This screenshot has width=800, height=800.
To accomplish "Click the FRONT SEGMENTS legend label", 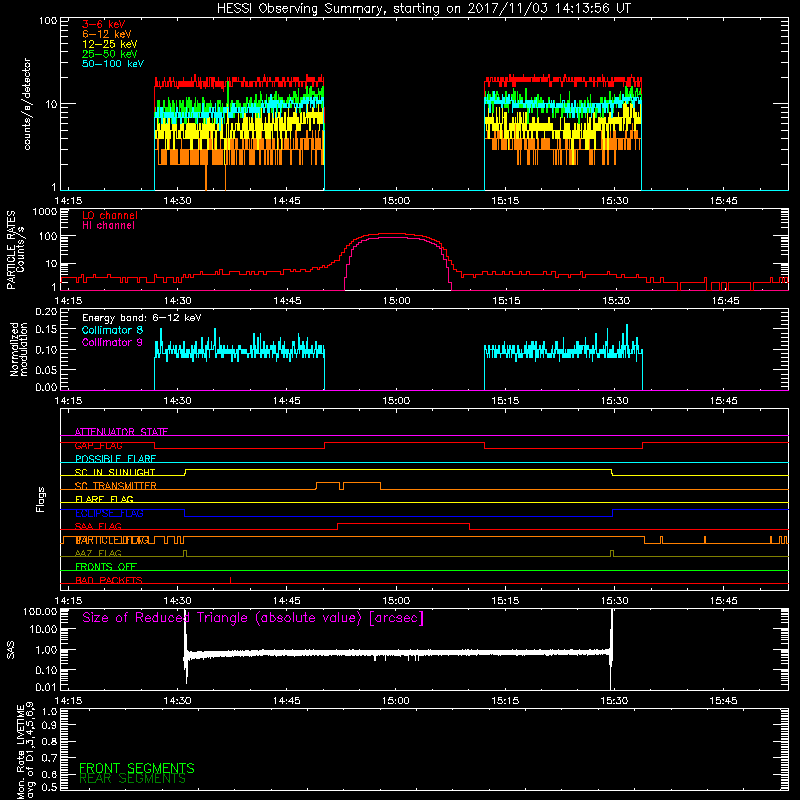I will coord(137,768).
